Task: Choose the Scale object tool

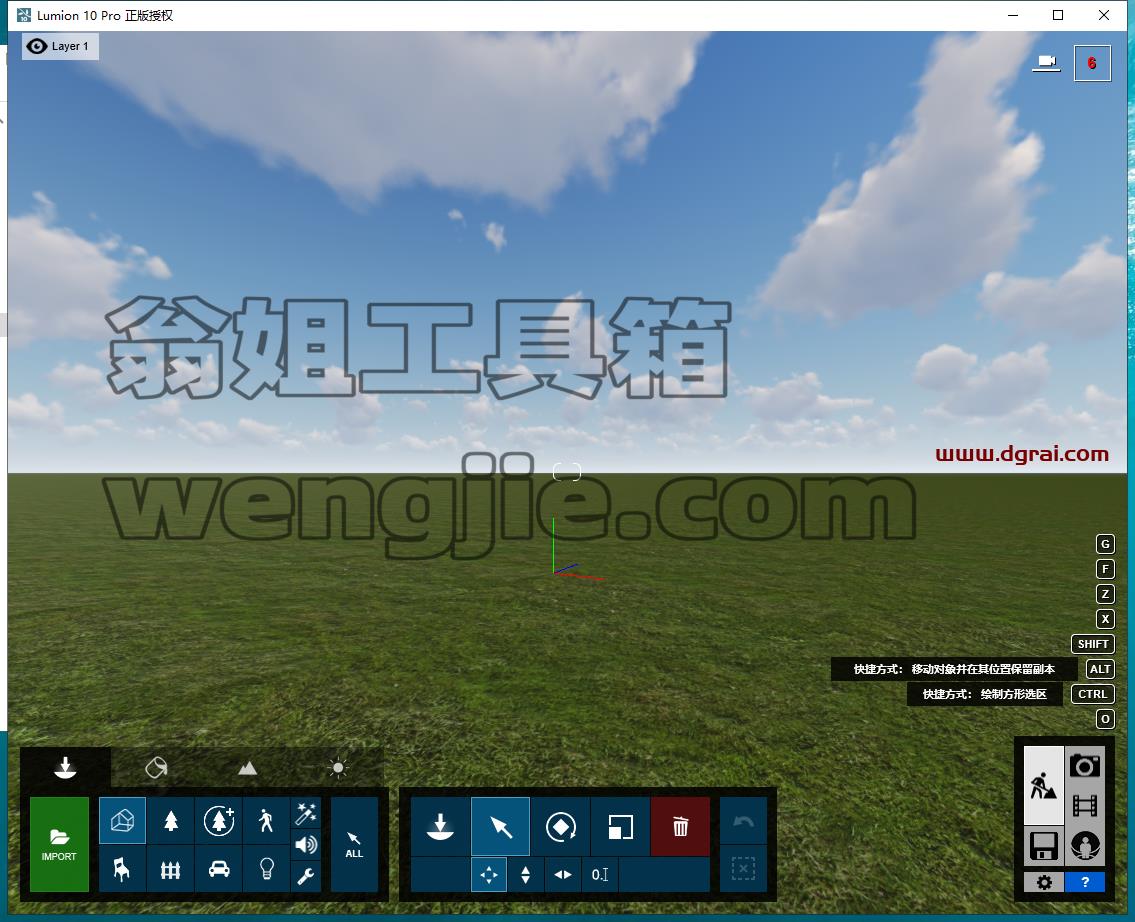Action: [620, 826]
